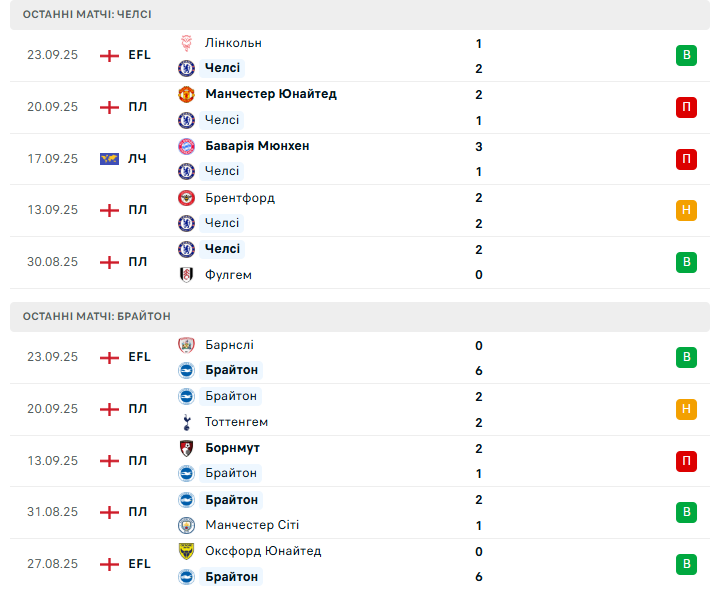Click the Barnsley club crest icon

click(x=186, y=345)
